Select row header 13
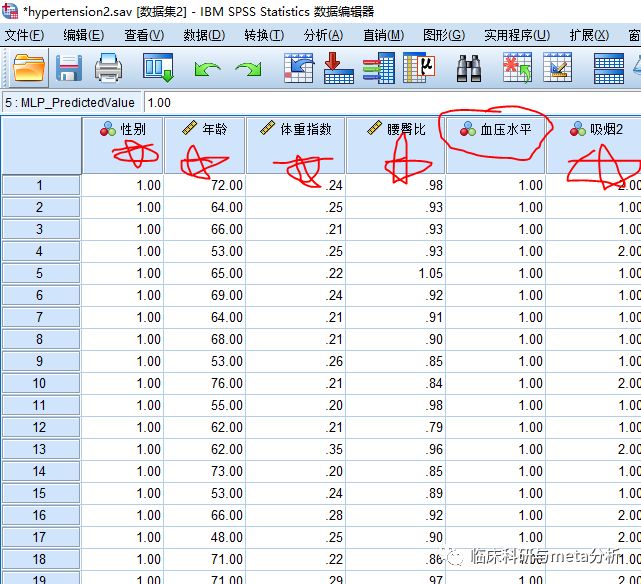The image size is (641, 584). (41, 449)
